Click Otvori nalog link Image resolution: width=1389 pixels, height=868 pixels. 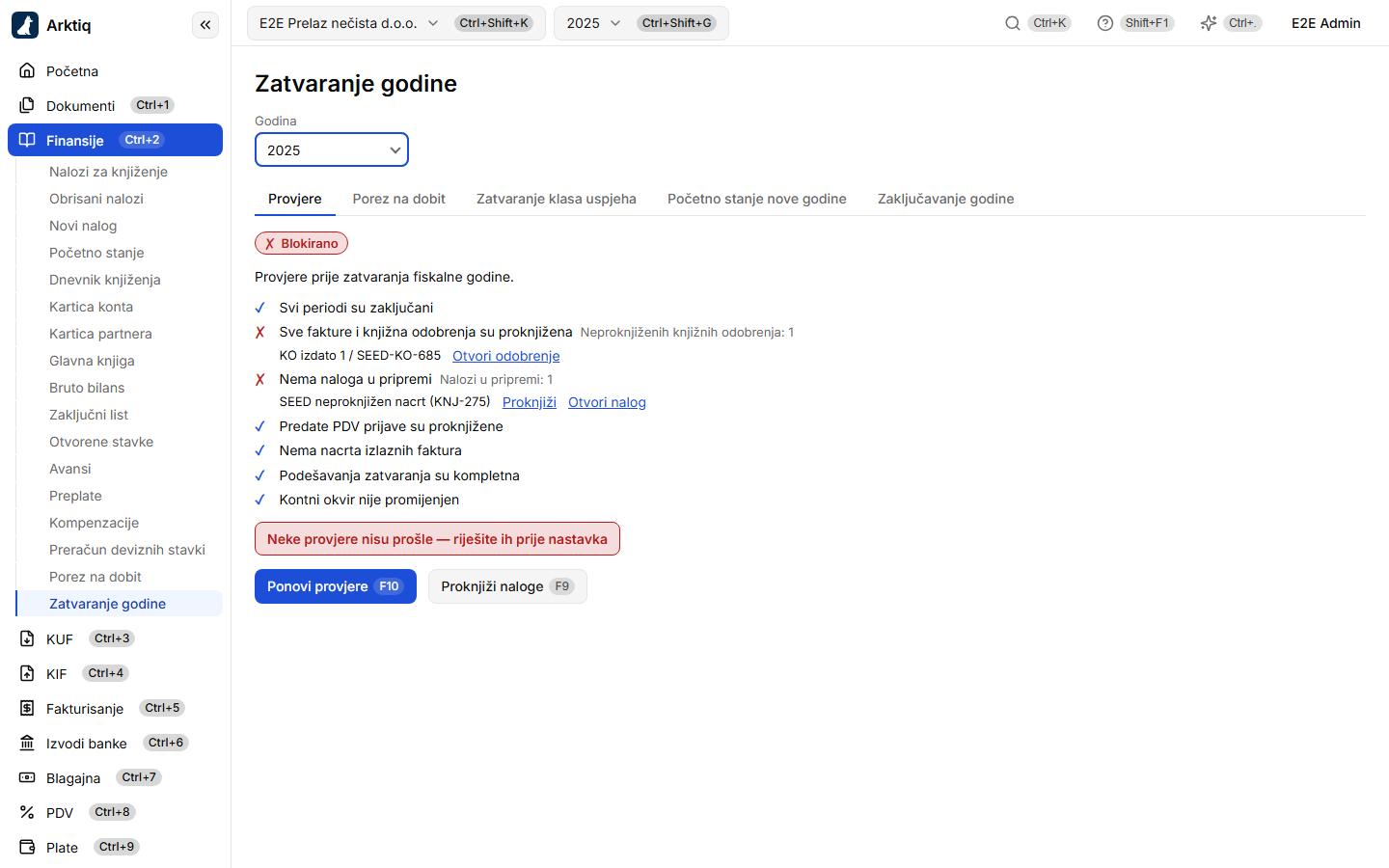(607, 402)
